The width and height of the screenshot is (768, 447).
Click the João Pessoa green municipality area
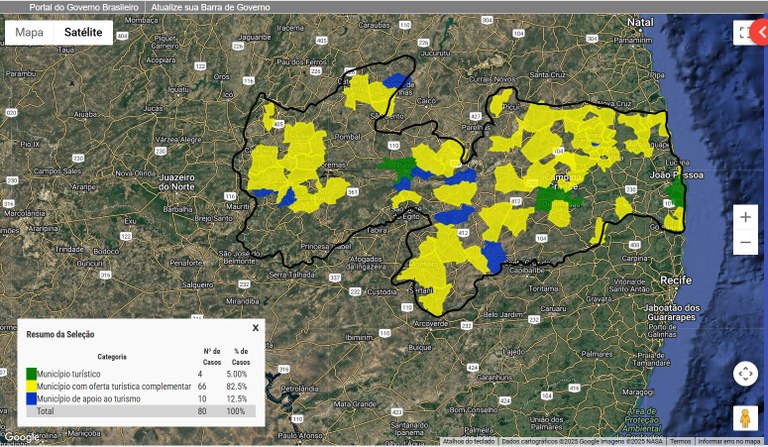point(676,193)
